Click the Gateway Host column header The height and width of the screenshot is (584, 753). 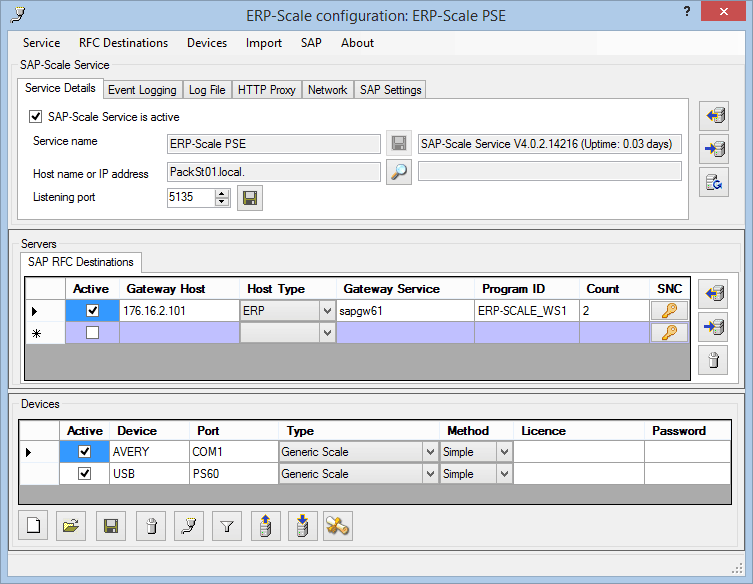point(179,289)
